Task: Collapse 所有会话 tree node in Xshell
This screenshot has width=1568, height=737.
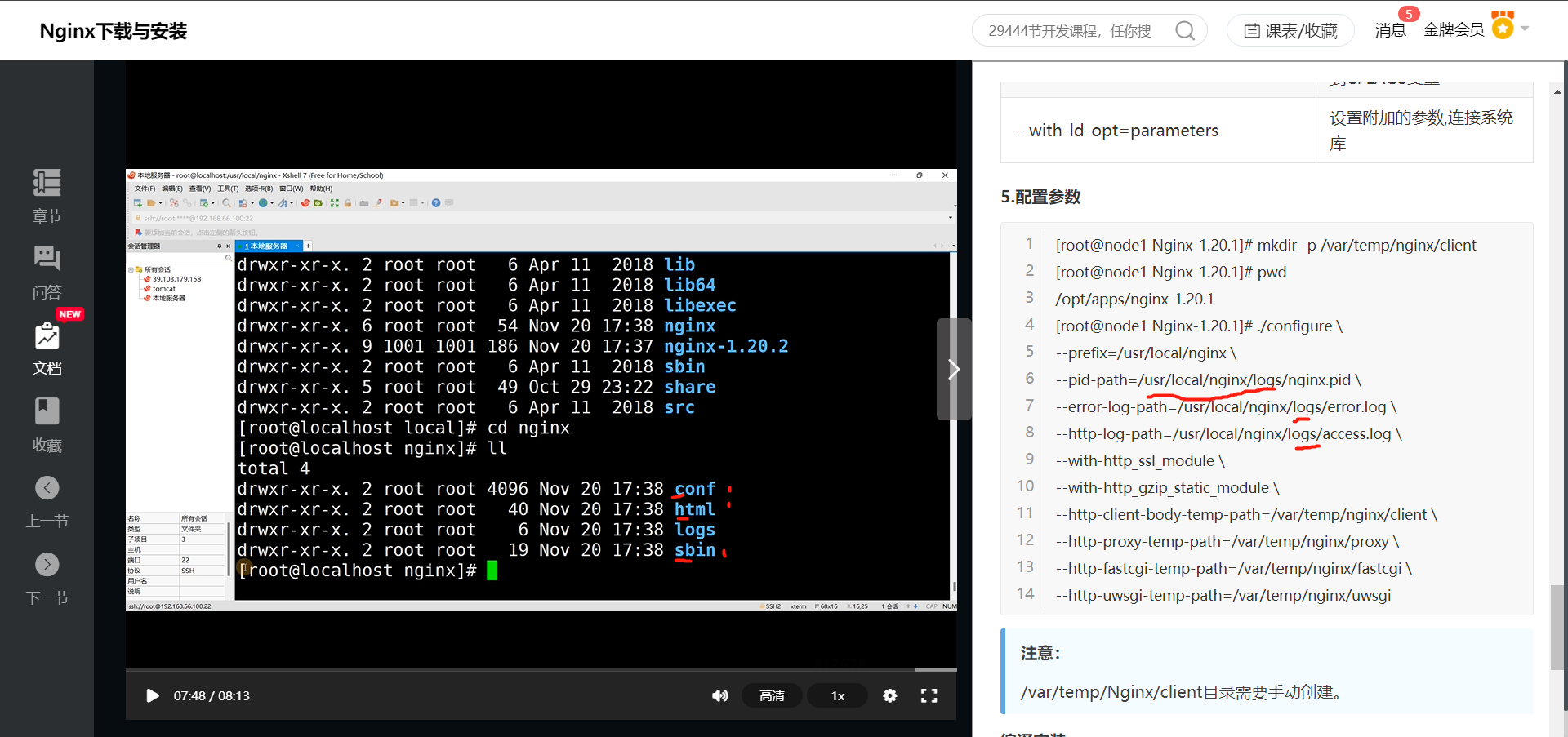Action: [131, 269]
